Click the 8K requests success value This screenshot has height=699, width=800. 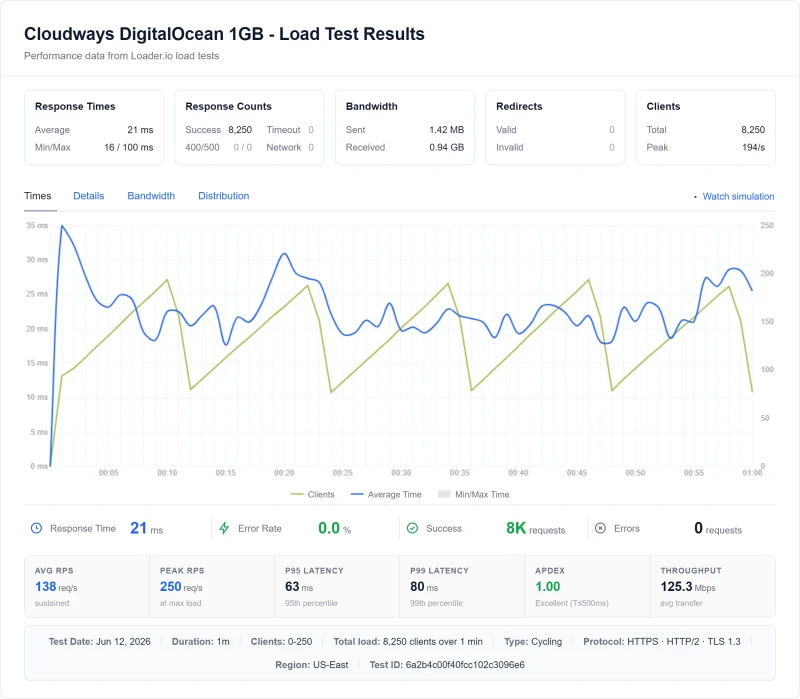(536, 528)
